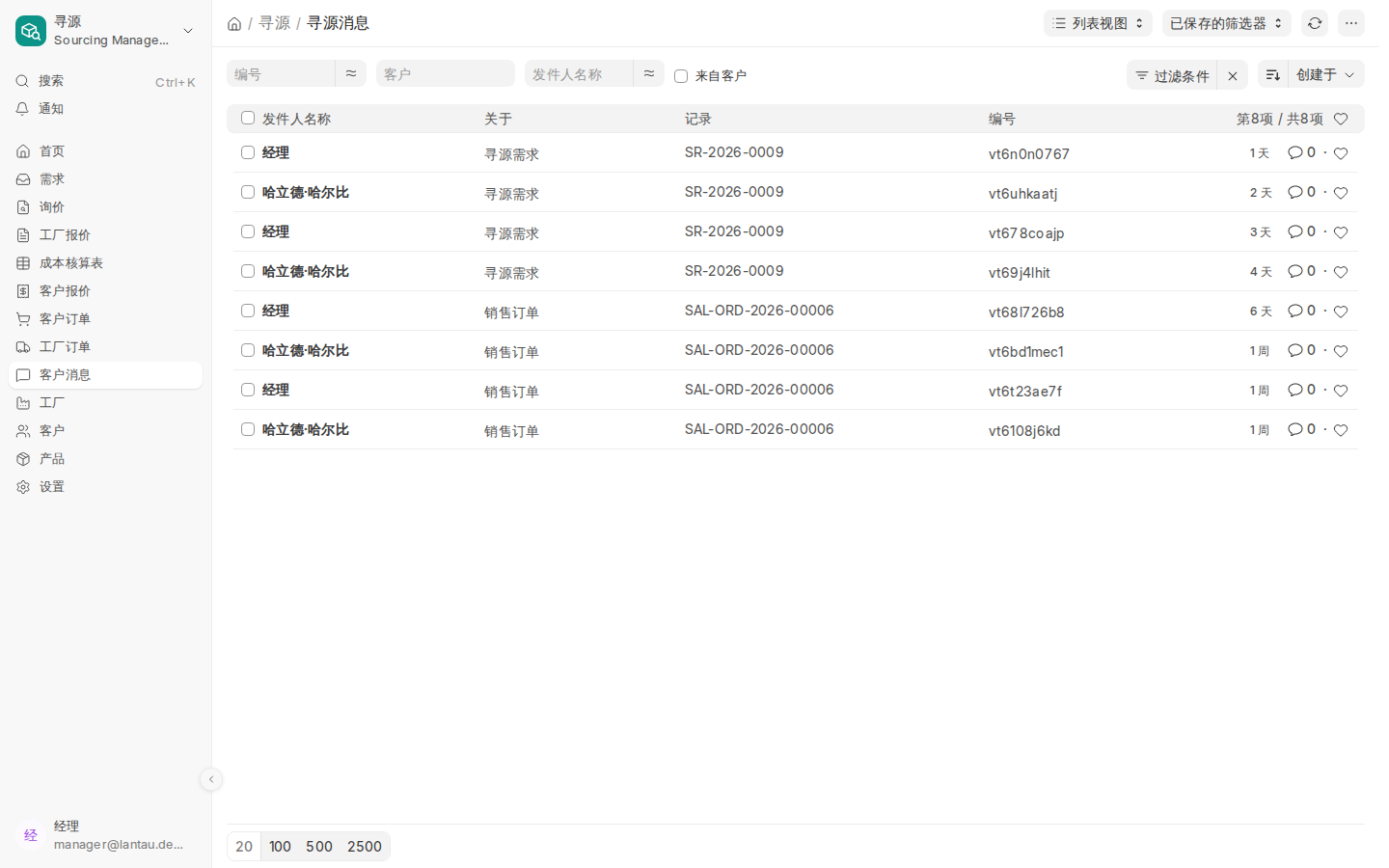This screenshot has height=868, width=1389.
Task: Change the 发件人名称 filter operator (≈)
Action: pos(649,73)
